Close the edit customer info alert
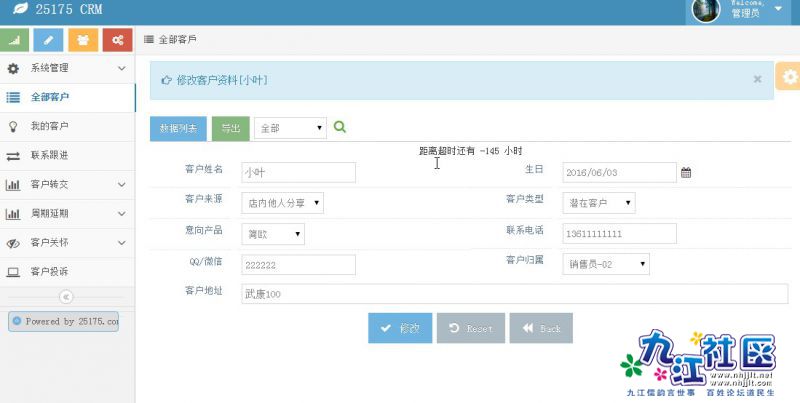 point(757,79)
